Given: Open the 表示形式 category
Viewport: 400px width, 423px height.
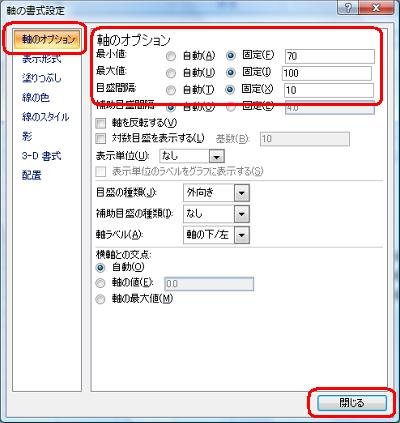Looking at the screenshot, I should pos(42,59).
